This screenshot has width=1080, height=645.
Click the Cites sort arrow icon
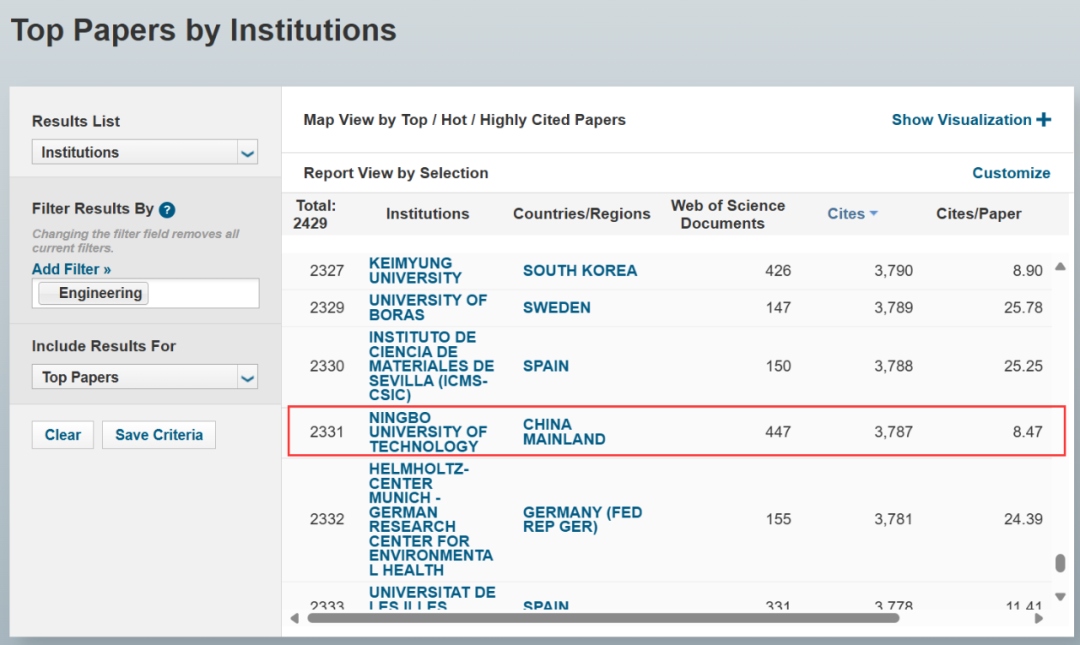[873, 214]
